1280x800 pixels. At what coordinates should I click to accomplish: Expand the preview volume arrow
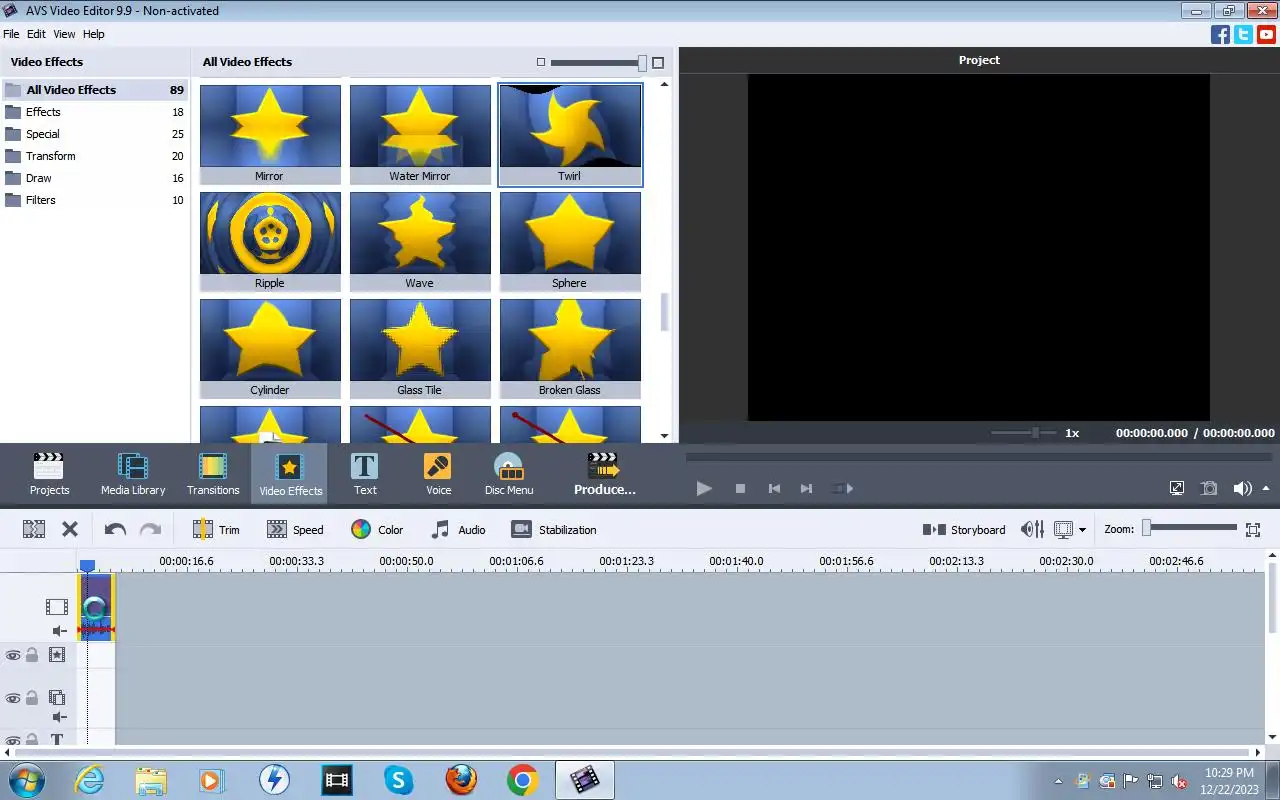click(1266, 488)
